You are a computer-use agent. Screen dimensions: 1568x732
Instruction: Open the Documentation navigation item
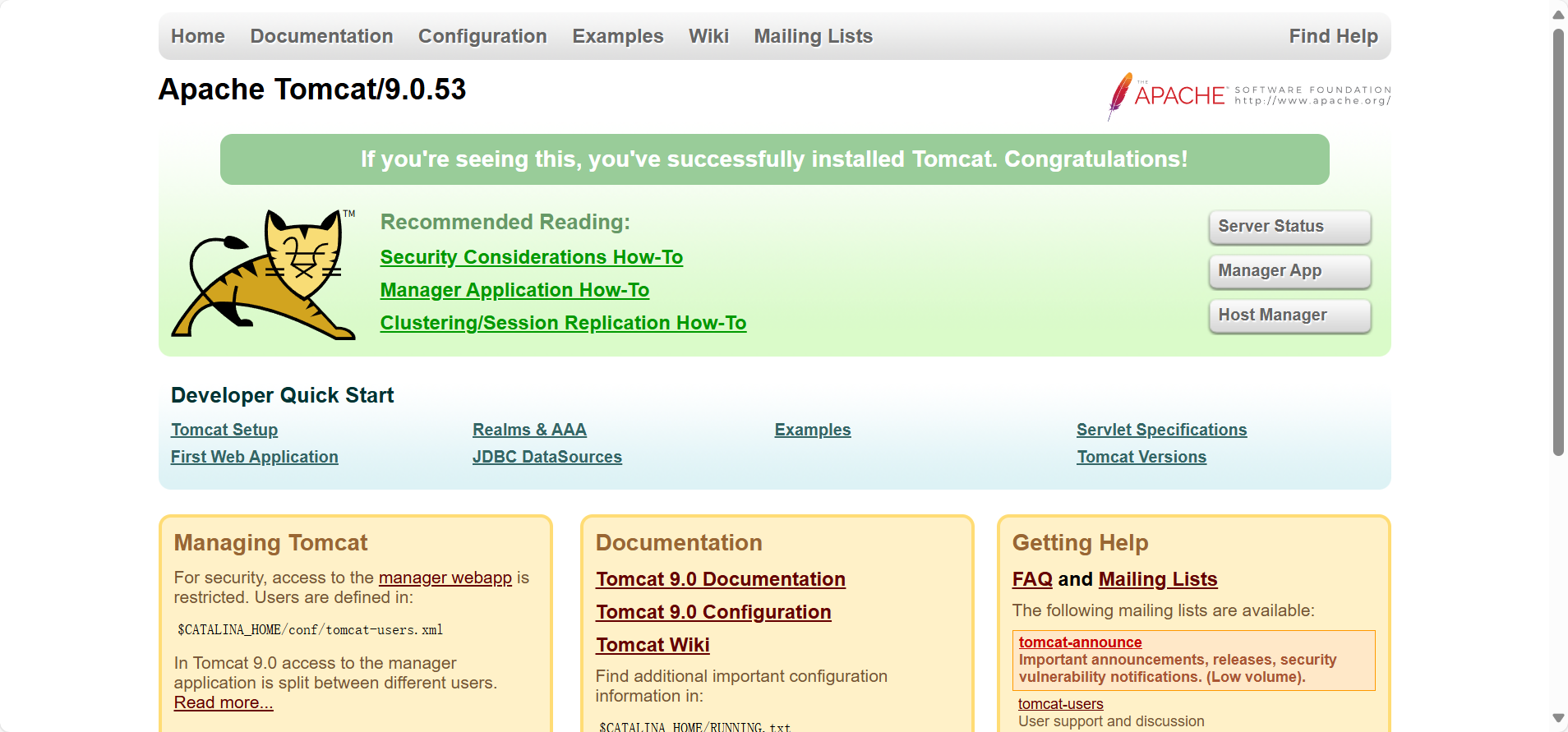coord(321,36)
